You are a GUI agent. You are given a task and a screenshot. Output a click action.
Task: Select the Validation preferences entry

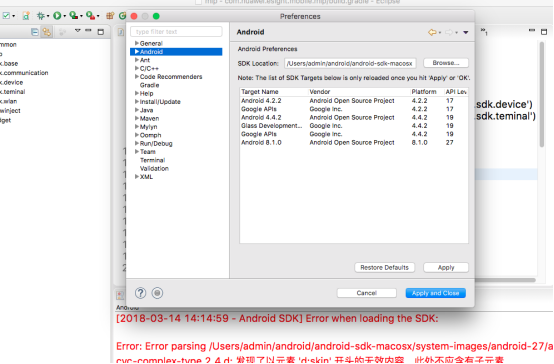(x=154, y=169)
